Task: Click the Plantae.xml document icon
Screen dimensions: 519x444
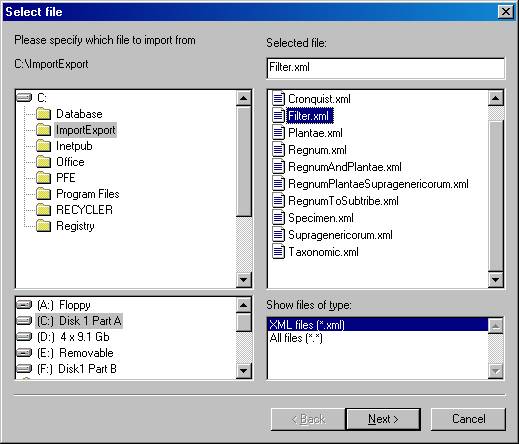Action: (x=279, y=133)
